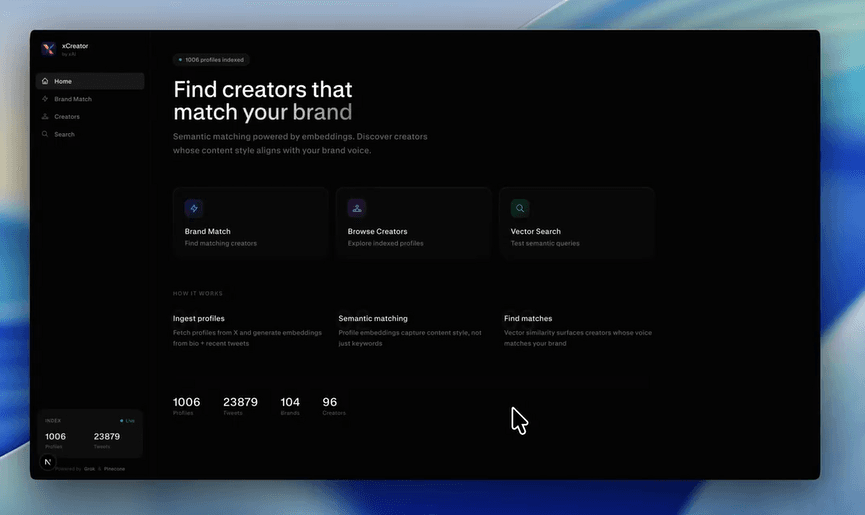Open Search from the sidebar
Screen dimensions: 865x515
(90, 134)
